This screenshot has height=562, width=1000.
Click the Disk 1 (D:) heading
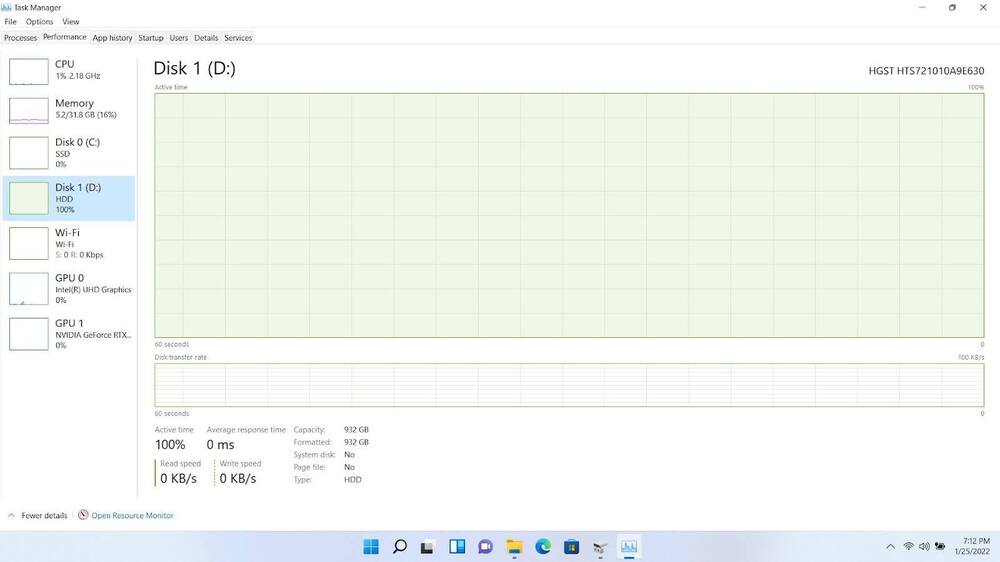tap(195, 68)
